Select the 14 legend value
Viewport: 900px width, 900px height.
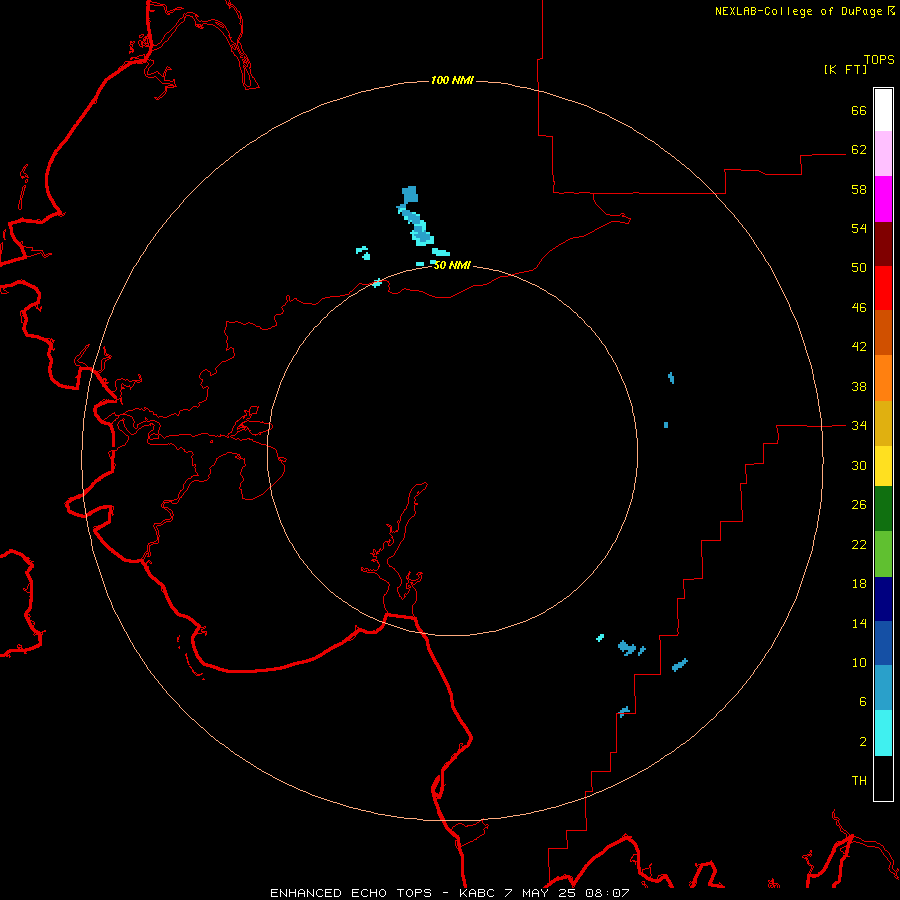[x=859, y=623]
